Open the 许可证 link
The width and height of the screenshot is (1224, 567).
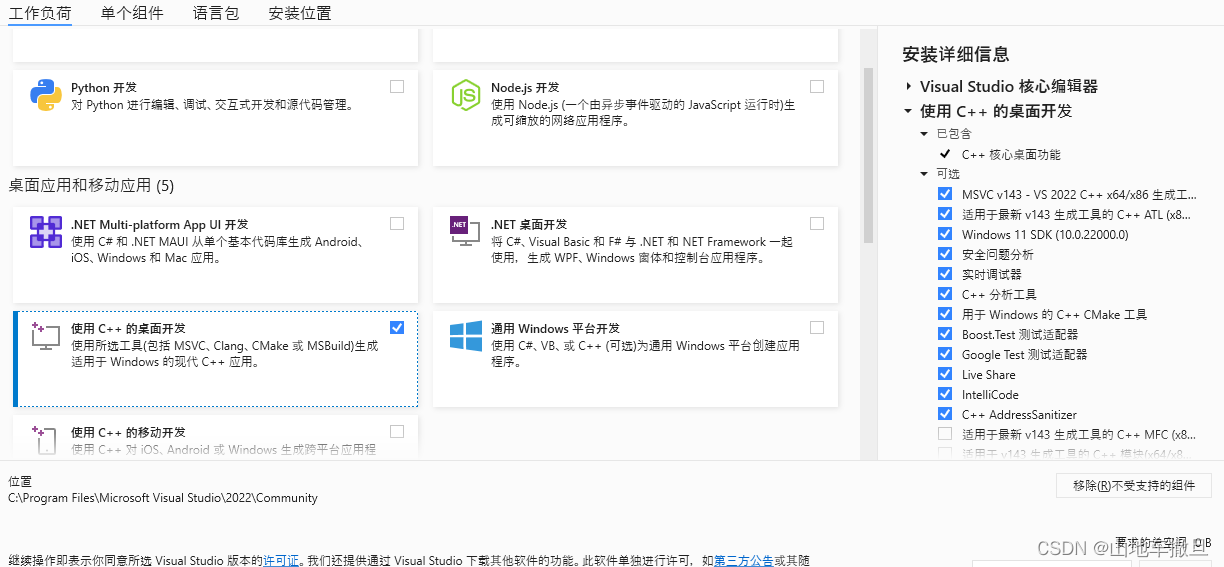281,561
